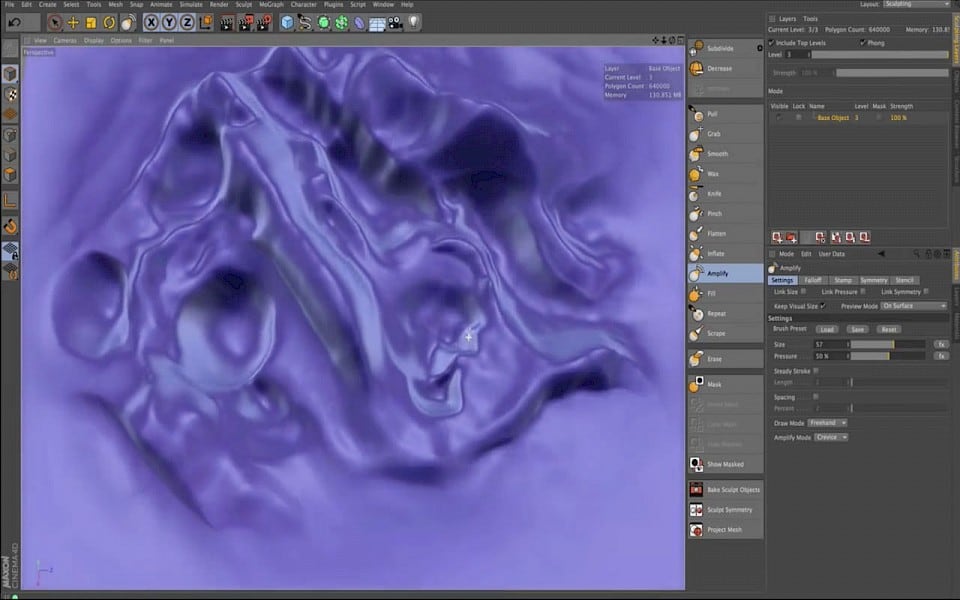Activate the Rotate tool
Image resolution: width=960 pixels, height=600 pixels.
pyautogui.click(x=109, y=23)
